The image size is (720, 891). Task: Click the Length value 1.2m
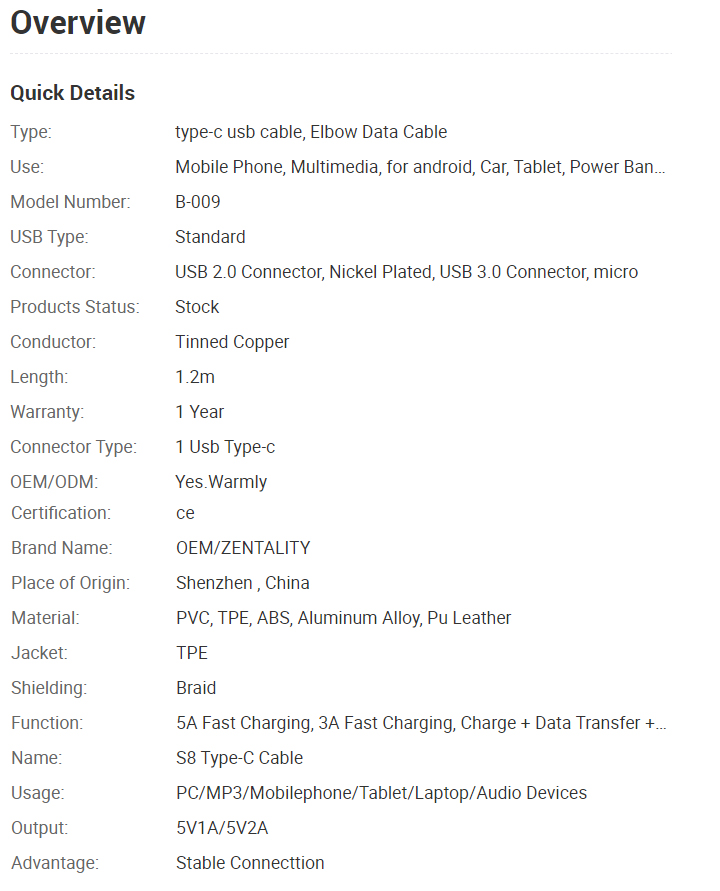pyautogui.click(x=195, y=377)
